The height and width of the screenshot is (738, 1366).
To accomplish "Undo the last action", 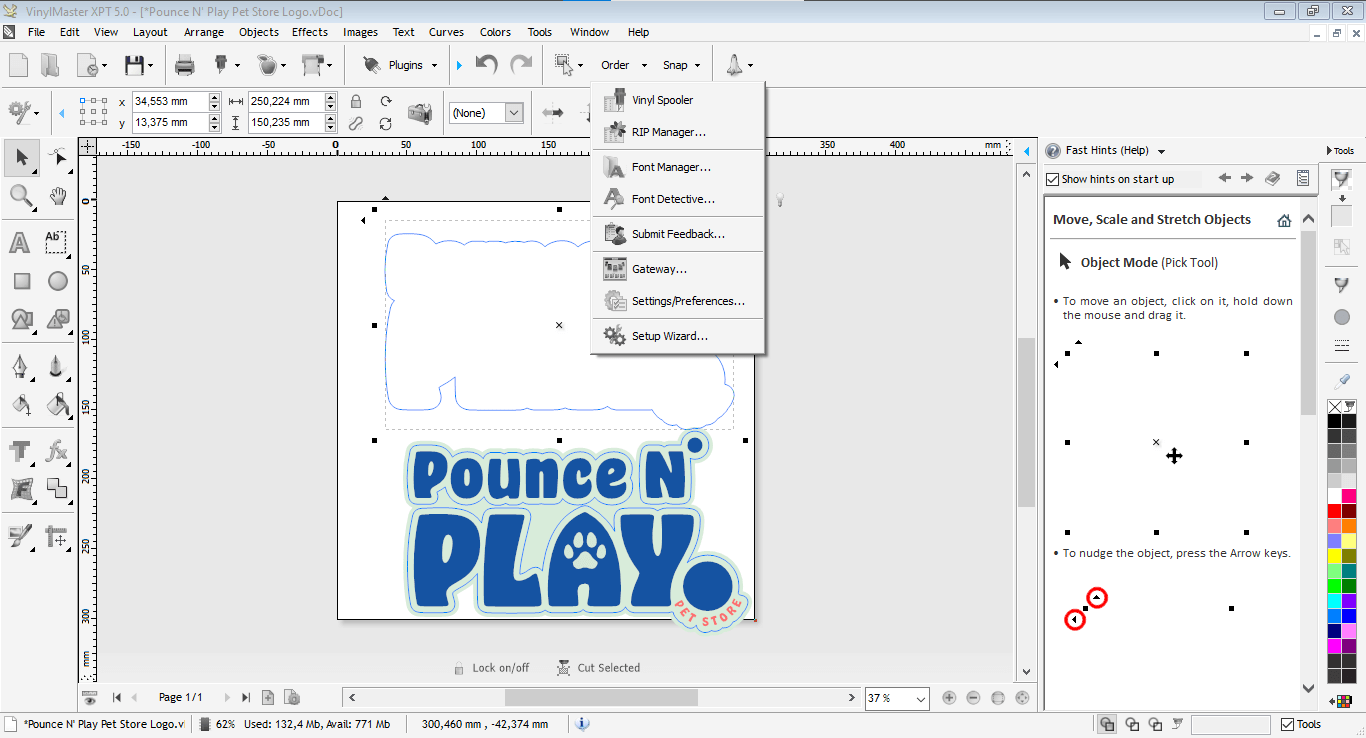I will tap(486, 65).
